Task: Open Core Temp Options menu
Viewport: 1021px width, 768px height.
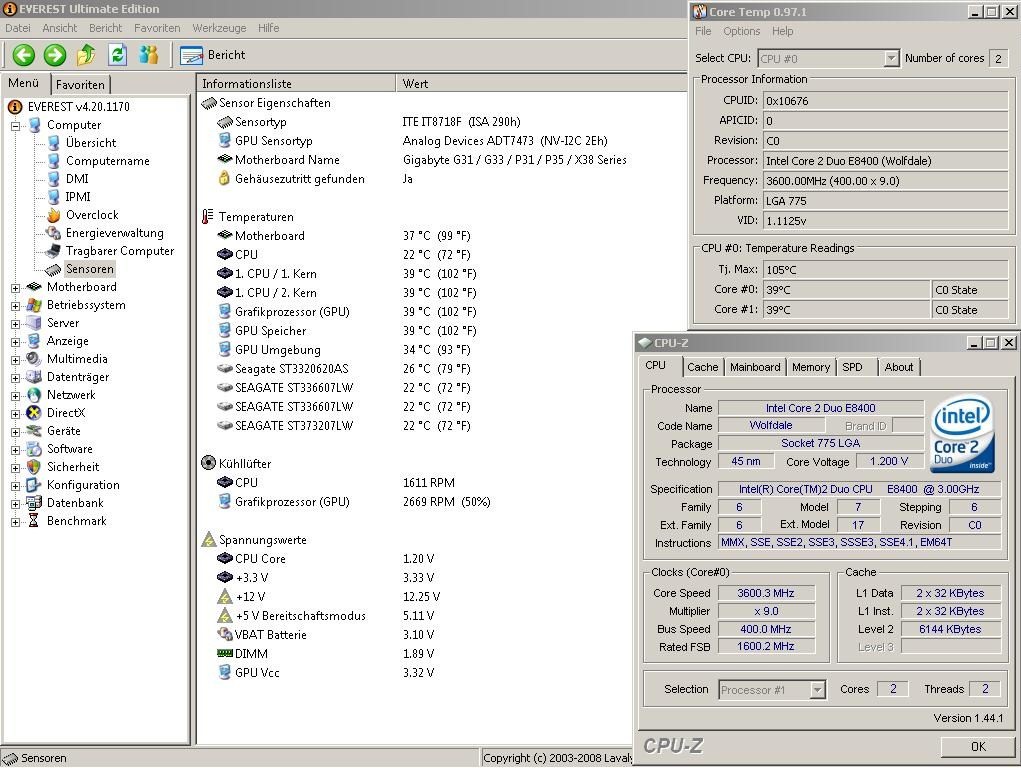Action: 741,31
